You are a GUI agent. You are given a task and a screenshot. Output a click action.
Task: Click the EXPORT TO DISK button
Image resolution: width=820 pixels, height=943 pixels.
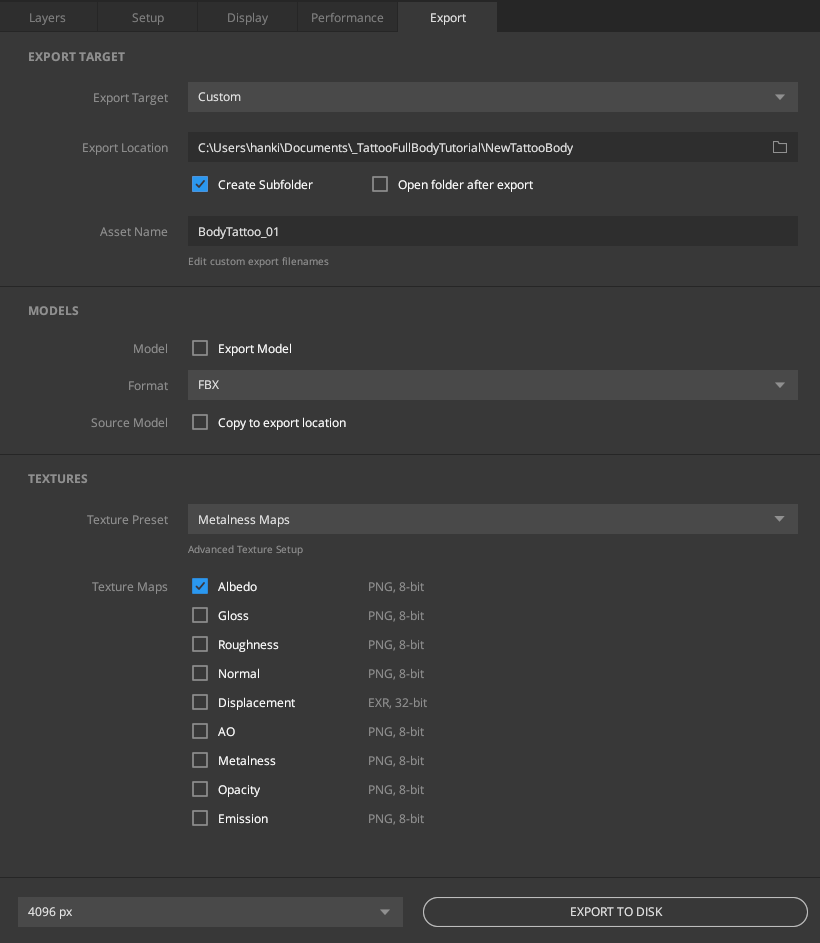click(x=615, y=911)
